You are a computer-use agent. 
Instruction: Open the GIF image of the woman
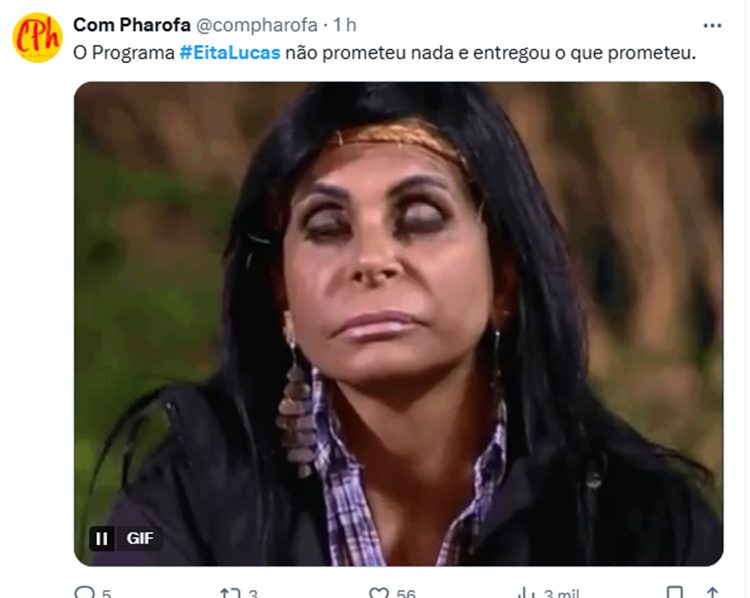(x=398, y=324)
